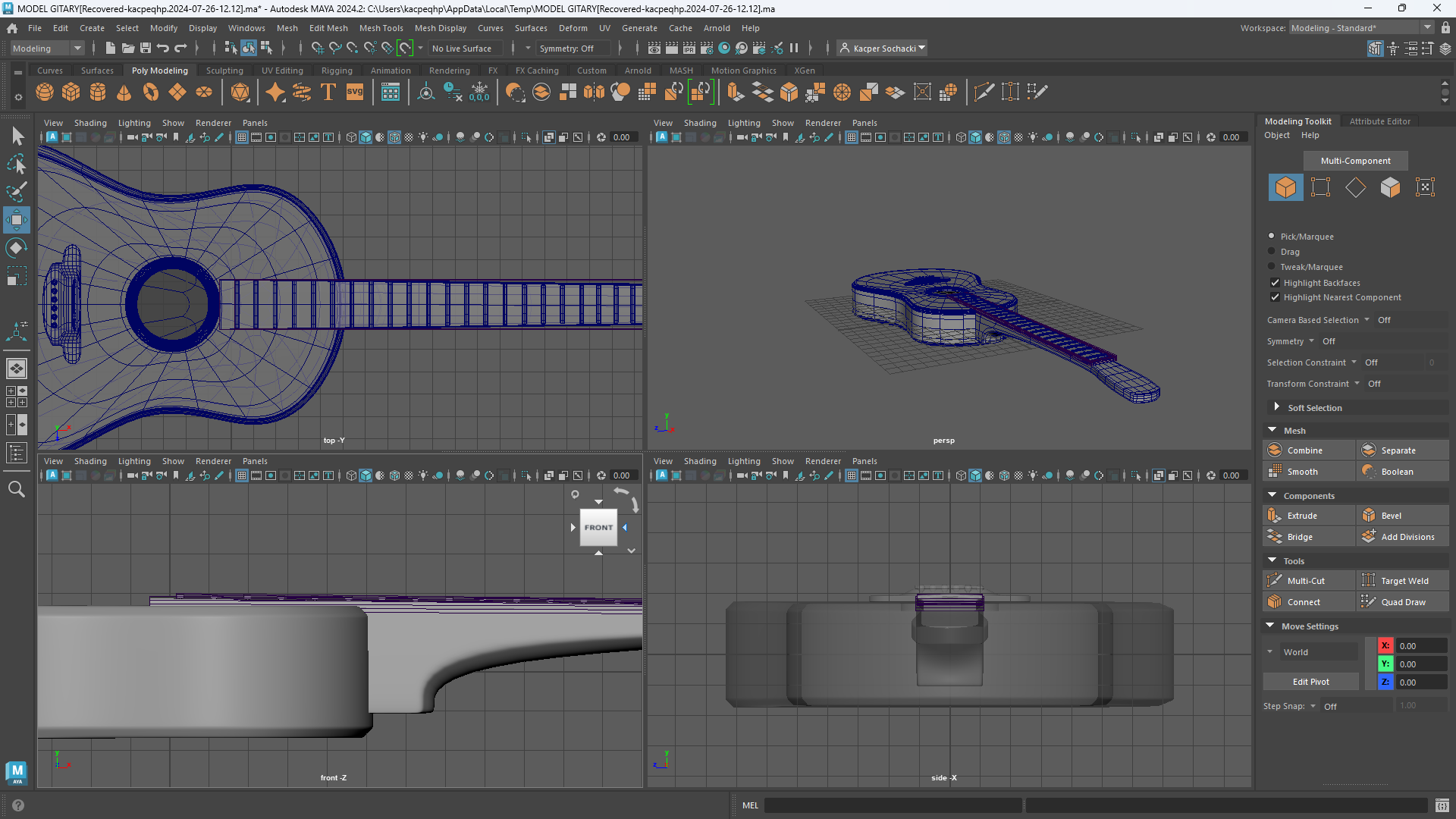The width and height of the screenshot is (1456, 819).
Task: Click the Save scene icon
Action: tap(146, 48)
